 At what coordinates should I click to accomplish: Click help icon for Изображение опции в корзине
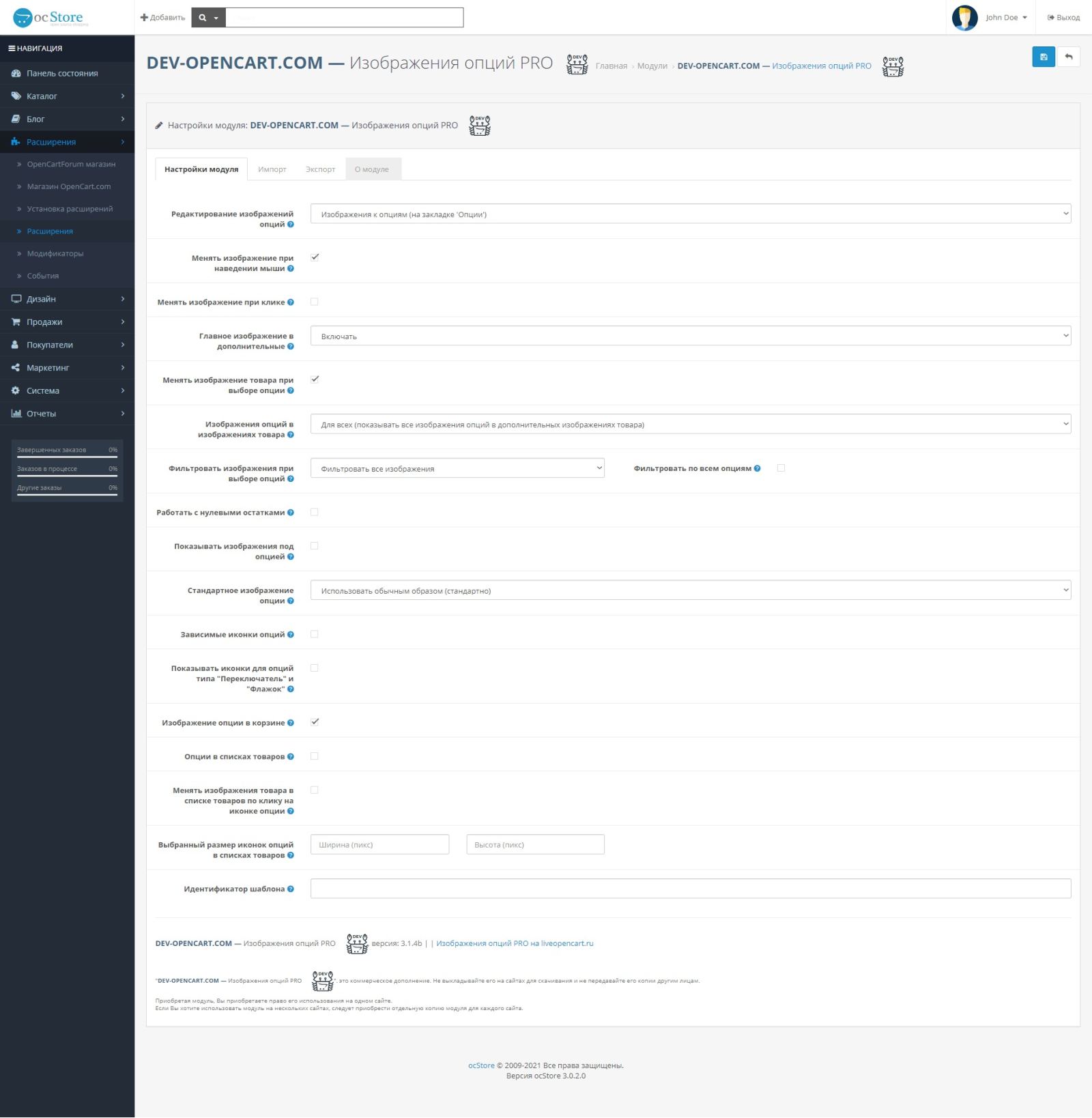[x=291, y=723]
